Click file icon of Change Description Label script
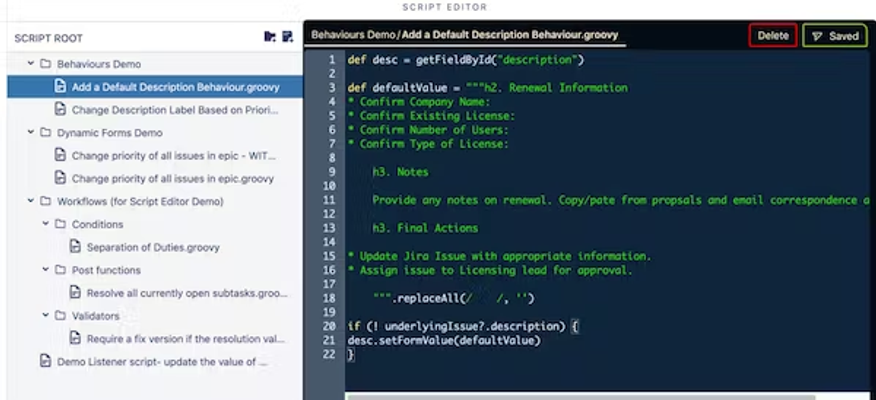 pyautogui.click(x=60, y=109)
